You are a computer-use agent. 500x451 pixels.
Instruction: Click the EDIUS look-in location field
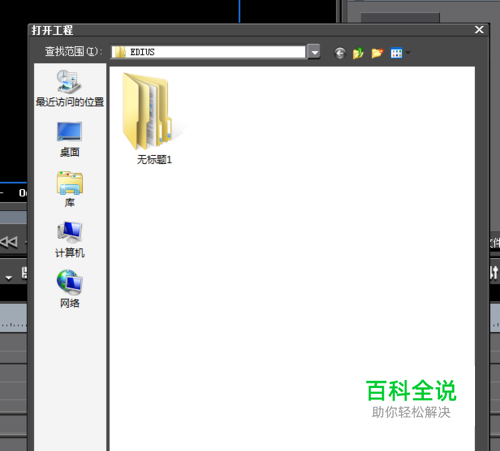tap(208, 52)
